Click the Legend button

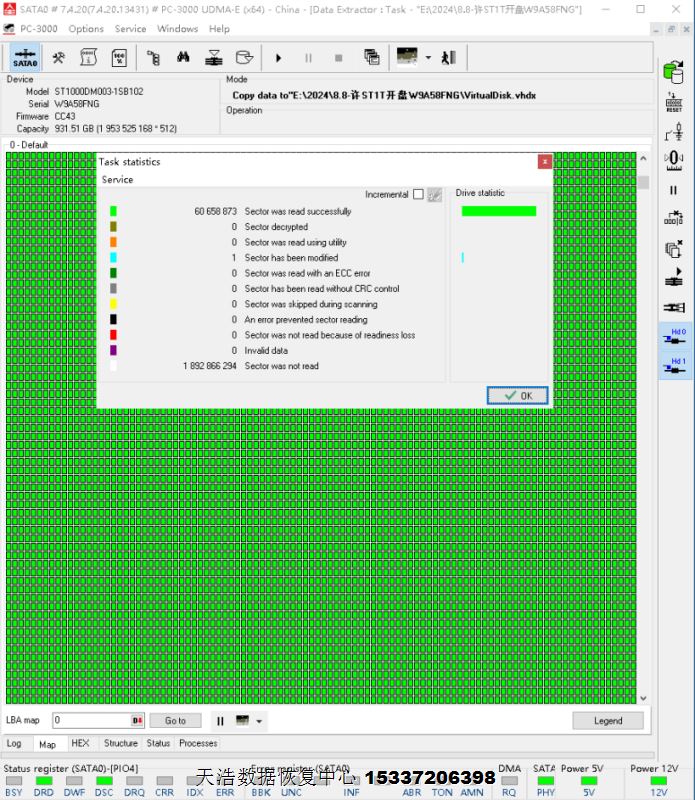(607, 720)
